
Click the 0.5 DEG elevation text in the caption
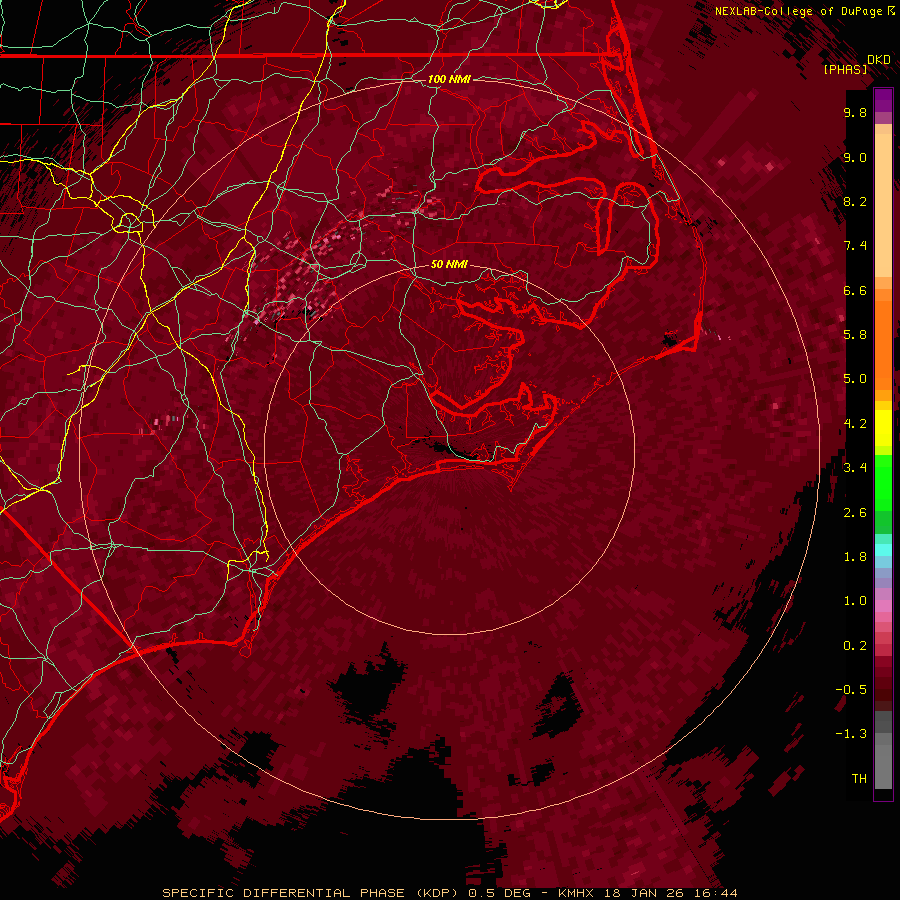pyautogui.click(x=501, y=893)
